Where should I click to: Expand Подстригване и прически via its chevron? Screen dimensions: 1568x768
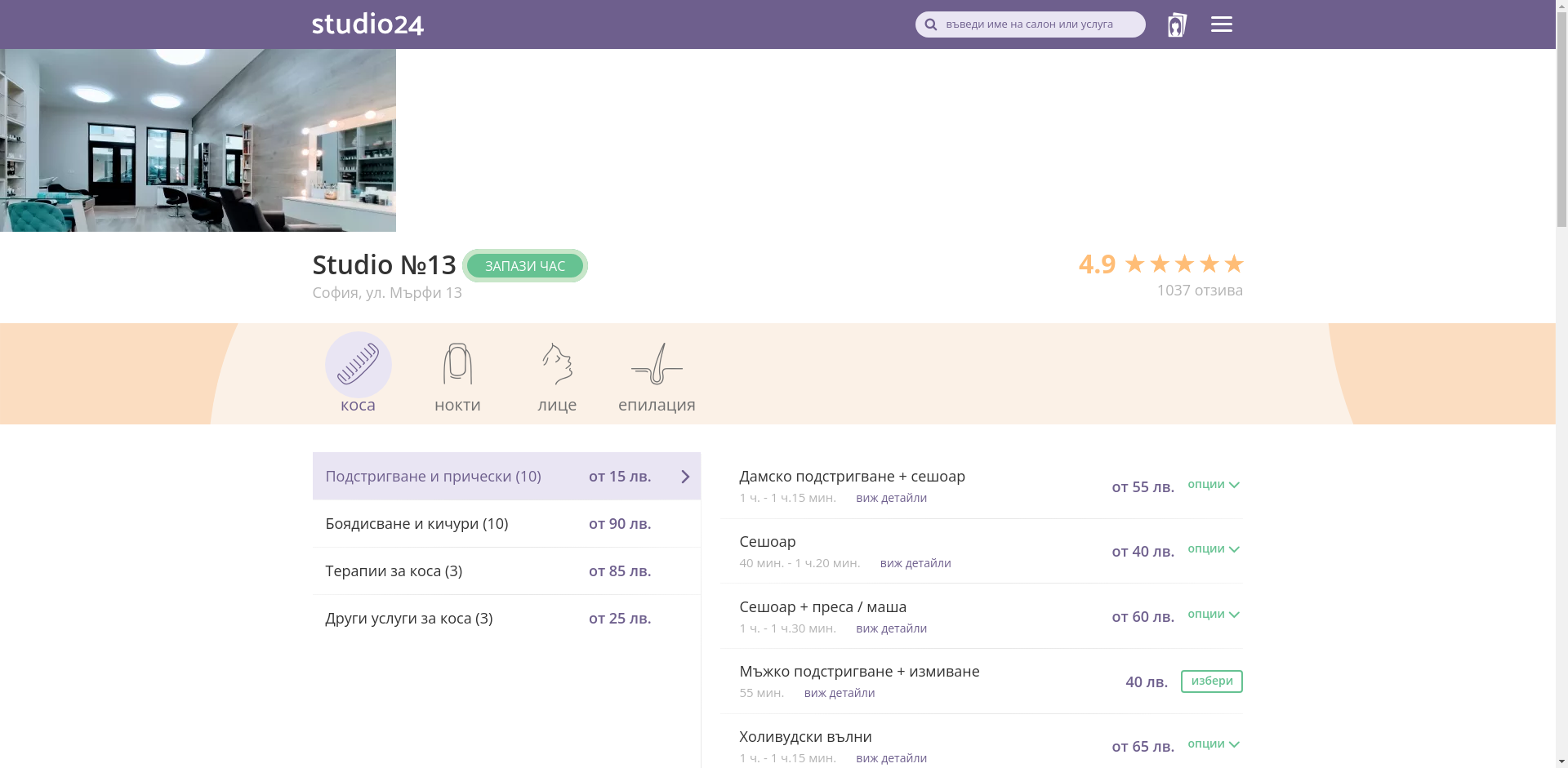(x=685, y=476)
